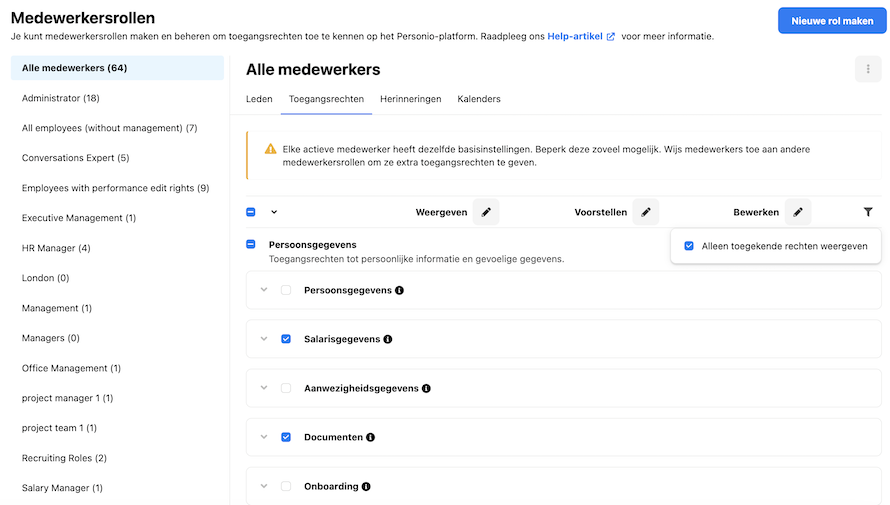Viewport: 890px width, 505px height.
Task: Click the external link icon after Help-artikel
Action: [x=611, y=37]
